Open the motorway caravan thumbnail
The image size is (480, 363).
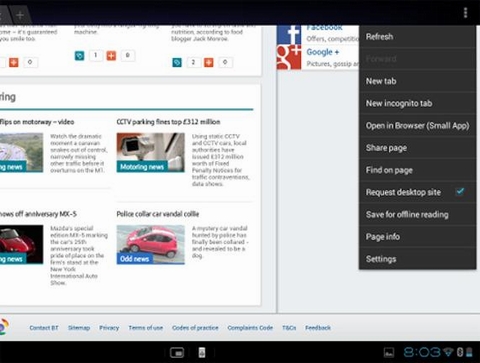coord(21,152)
